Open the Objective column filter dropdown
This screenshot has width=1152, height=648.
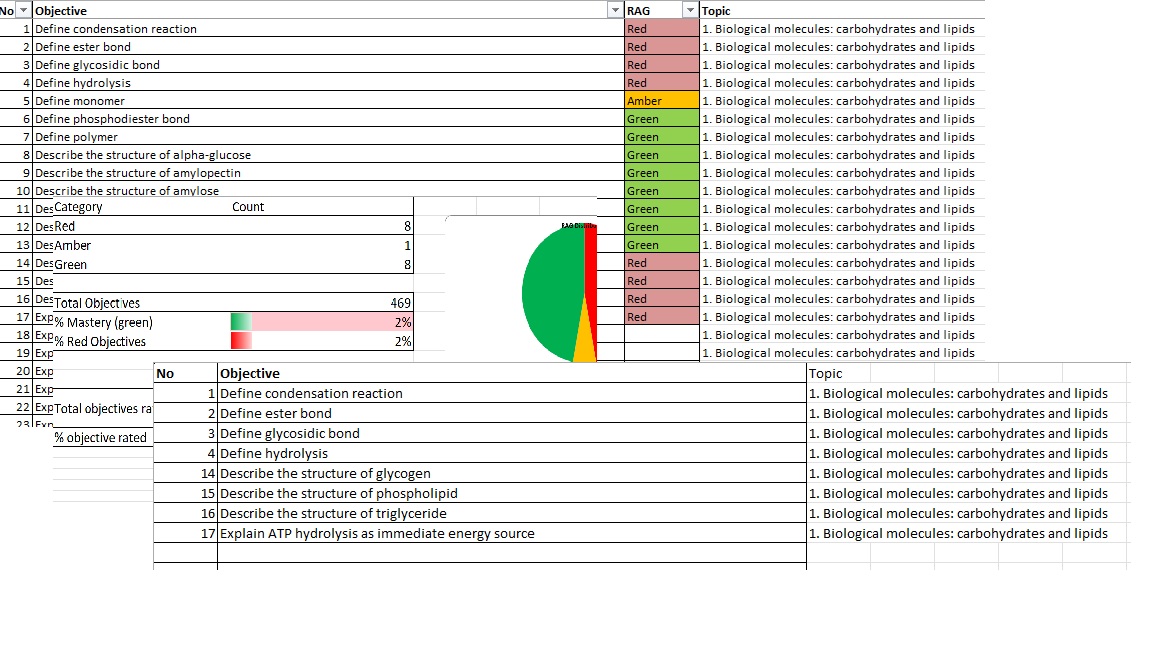[614, 9]
